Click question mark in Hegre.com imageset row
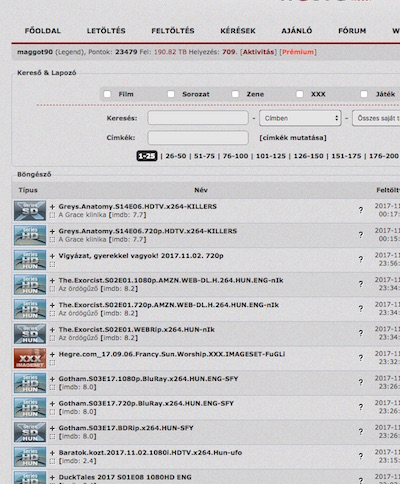The image size is (400, 484). (x=361, y=358)
